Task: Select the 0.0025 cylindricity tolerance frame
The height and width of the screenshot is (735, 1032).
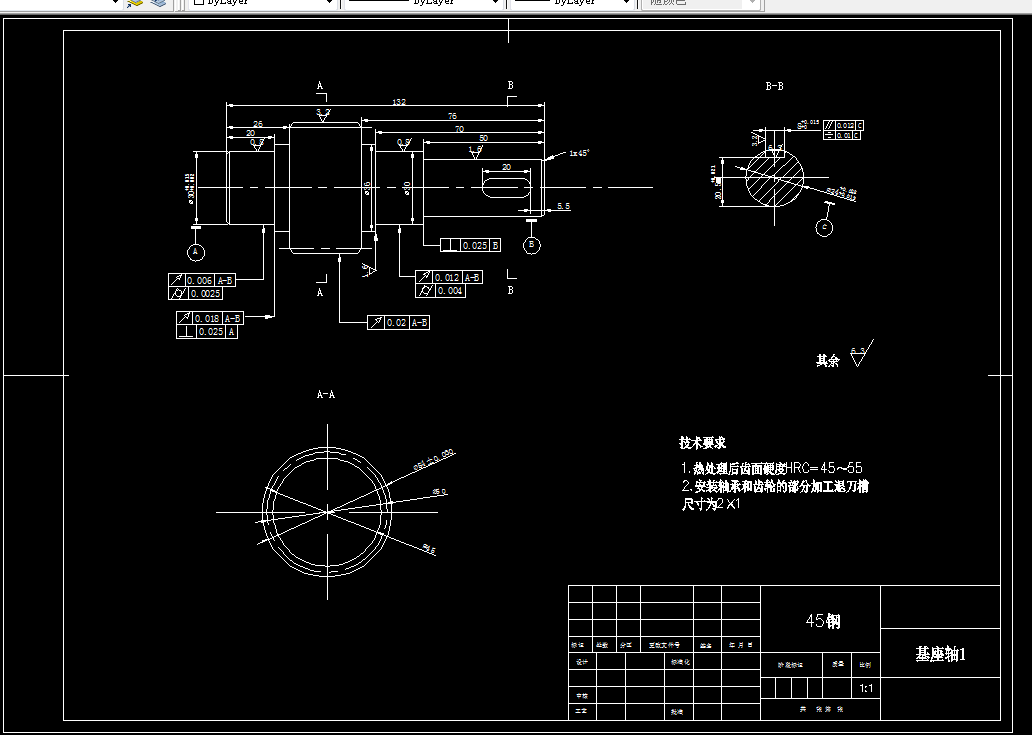Action: (x=195, y=293)
